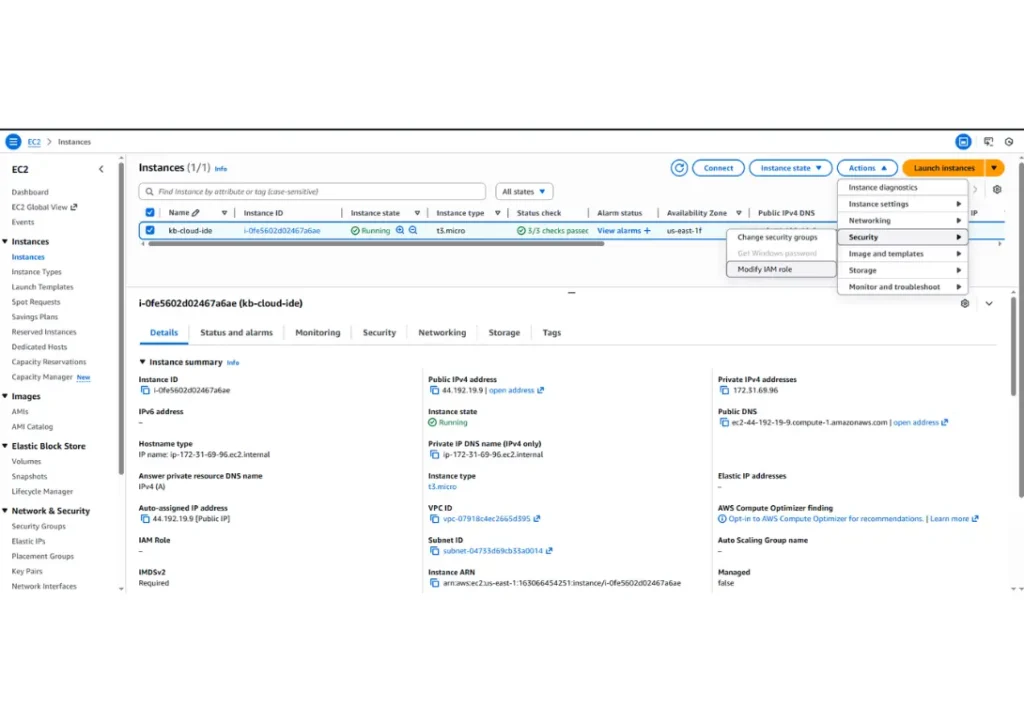Uncheck the kb-cloud-ide instance checkbox

[x=150, y=230]
